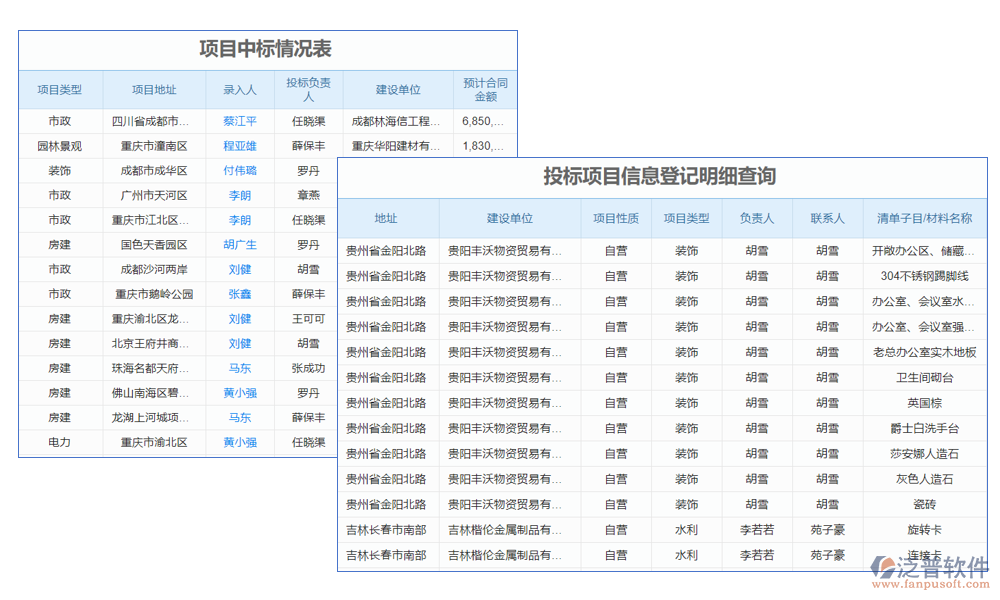1000x600 pixels.
Task: Click the 预计合同金额 column header
Action: click(484, 90)
